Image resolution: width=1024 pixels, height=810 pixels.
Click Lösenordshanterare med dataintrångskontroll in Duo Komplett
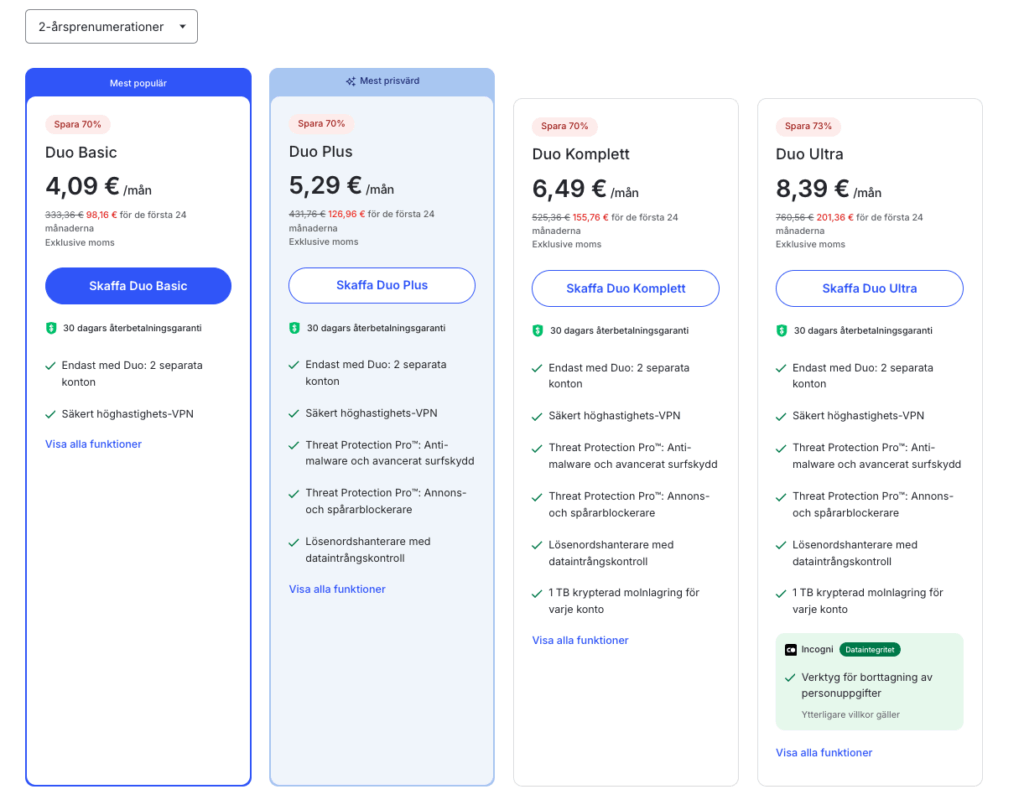tap(611, 553)
